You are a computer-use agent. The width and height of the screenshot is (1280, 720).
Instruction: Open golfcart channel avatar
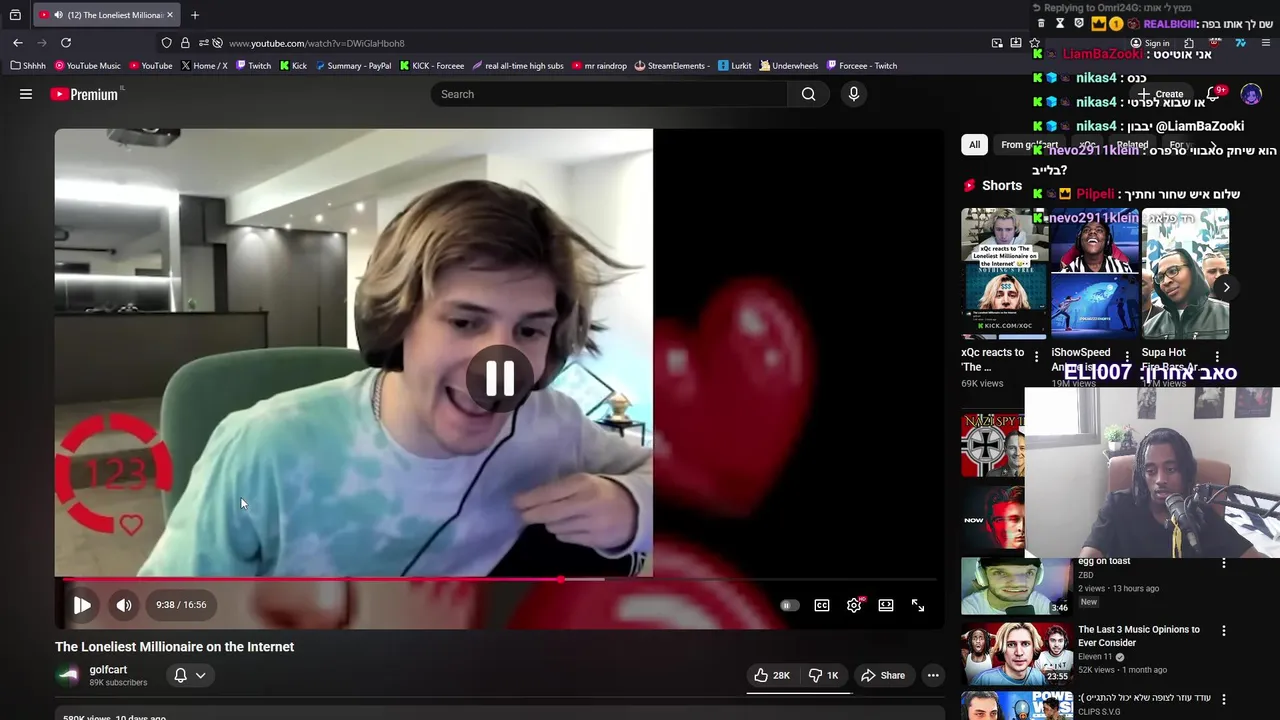68,675
